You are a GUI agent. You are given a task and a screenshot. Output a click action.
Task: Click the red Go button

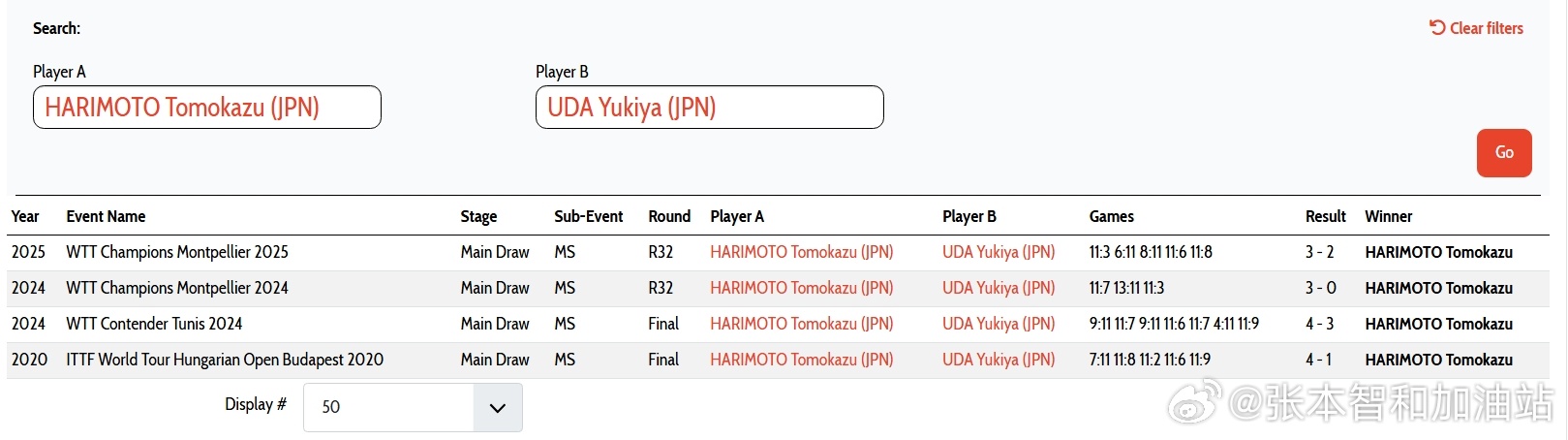(x=1504, y=153)
